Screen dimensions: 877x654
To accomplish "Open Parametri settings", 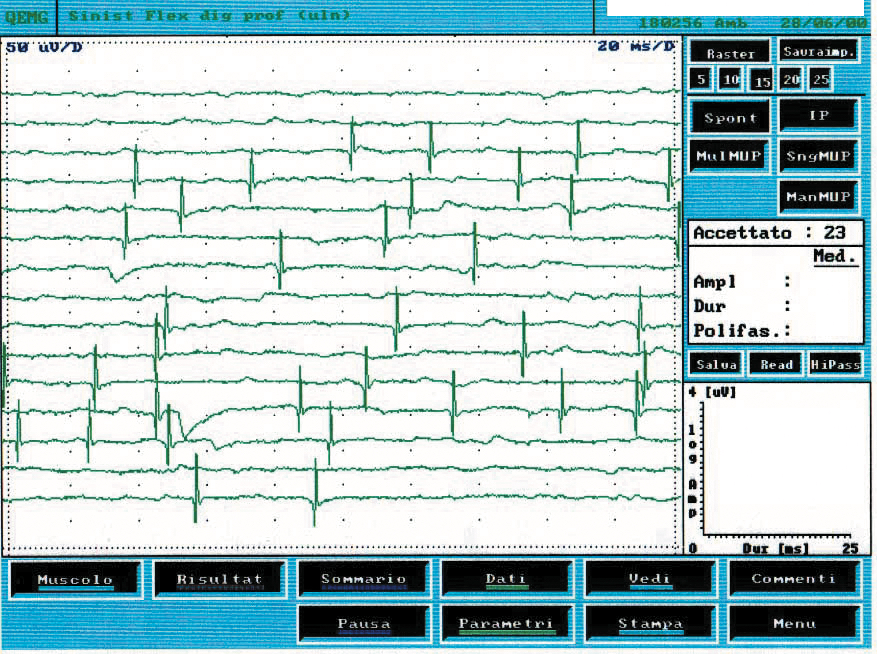I will (x=506, y=624).
